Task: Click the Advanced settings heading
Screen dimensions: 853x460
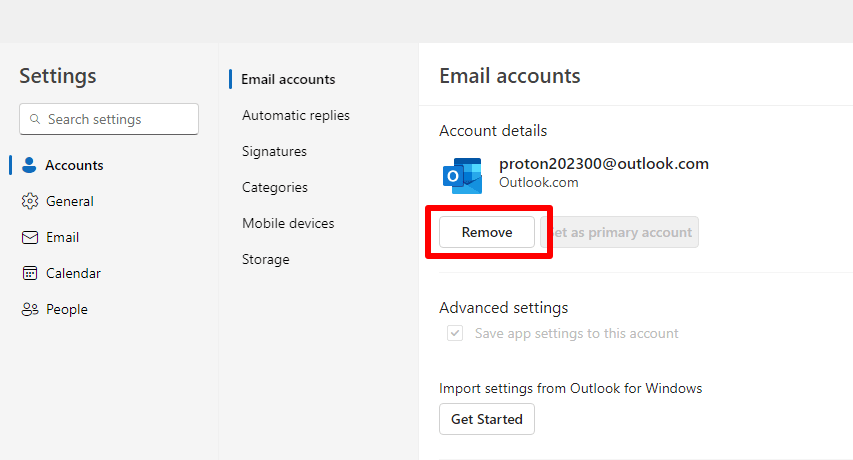Action: (x=503, y=308)
